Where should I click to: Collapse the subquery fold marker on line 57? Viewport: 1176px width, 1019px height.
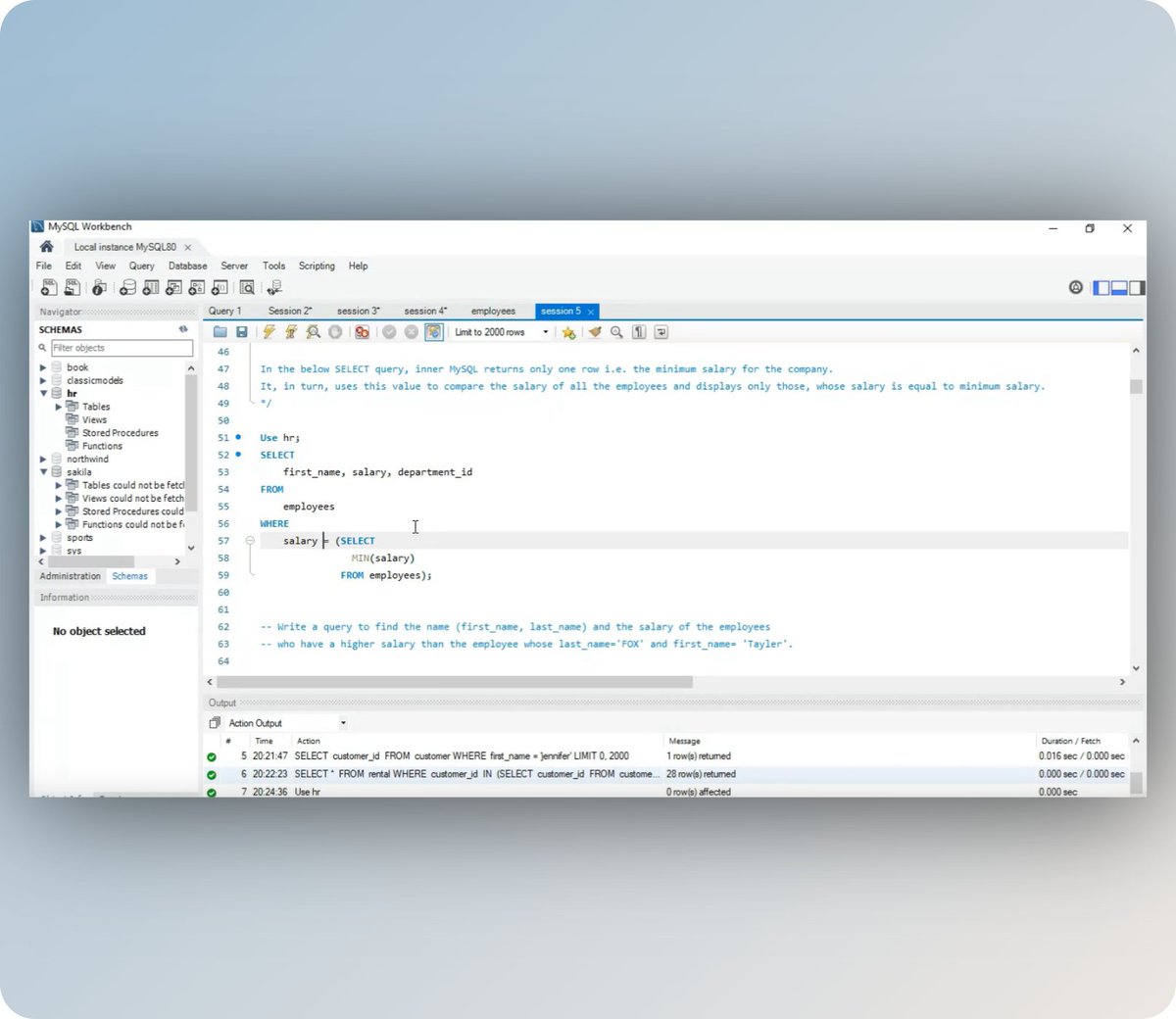click(x=250, y=541)
